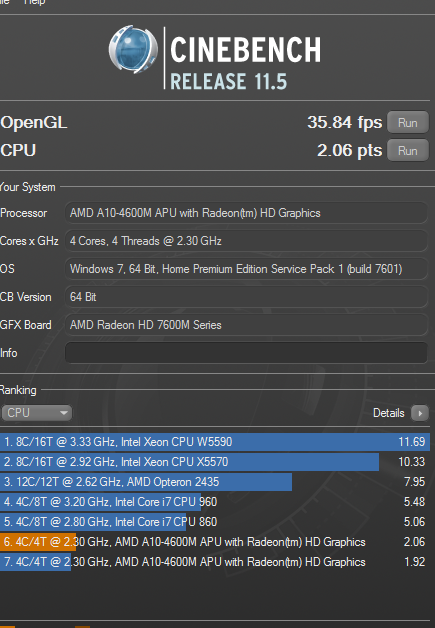
Task: Select the Processor field showing AMD A10-4600M
Action: 246,213
